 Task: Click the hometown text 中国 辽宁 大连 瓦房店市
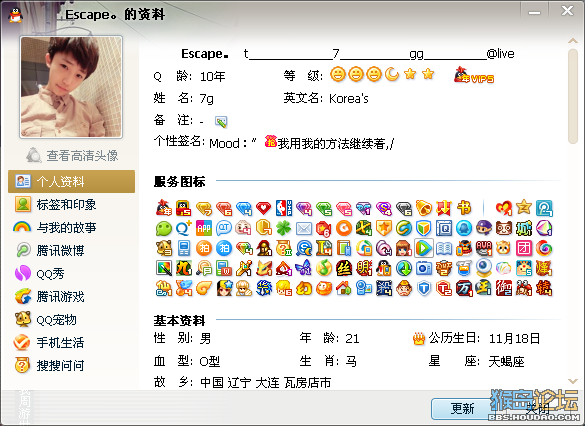265,382
